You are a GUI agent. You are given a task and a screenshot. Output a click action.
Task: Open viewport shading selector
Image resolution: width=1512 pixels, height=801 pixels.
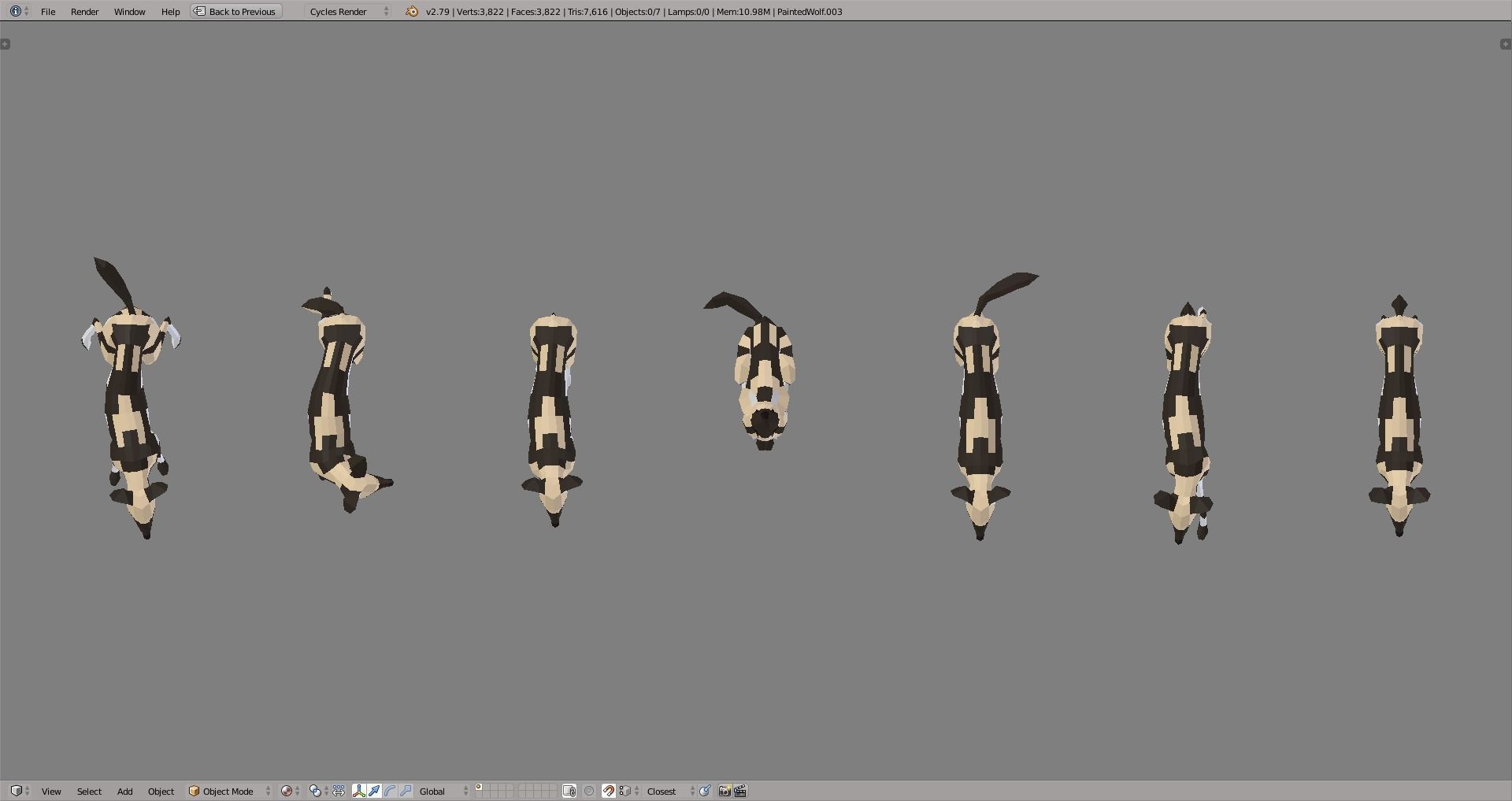[290, 791]
